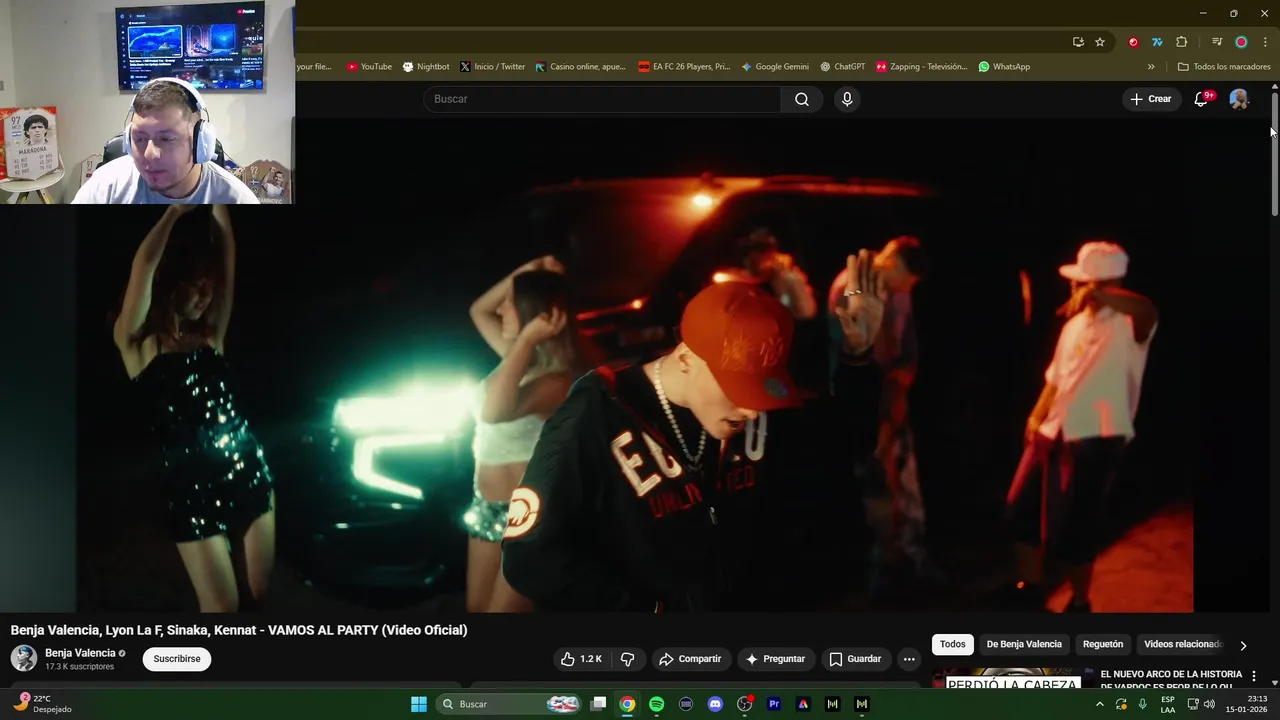Open the Extensions puzzle icon
1280x720 pixels.
pyautogui.click(x=1182, y=42)
